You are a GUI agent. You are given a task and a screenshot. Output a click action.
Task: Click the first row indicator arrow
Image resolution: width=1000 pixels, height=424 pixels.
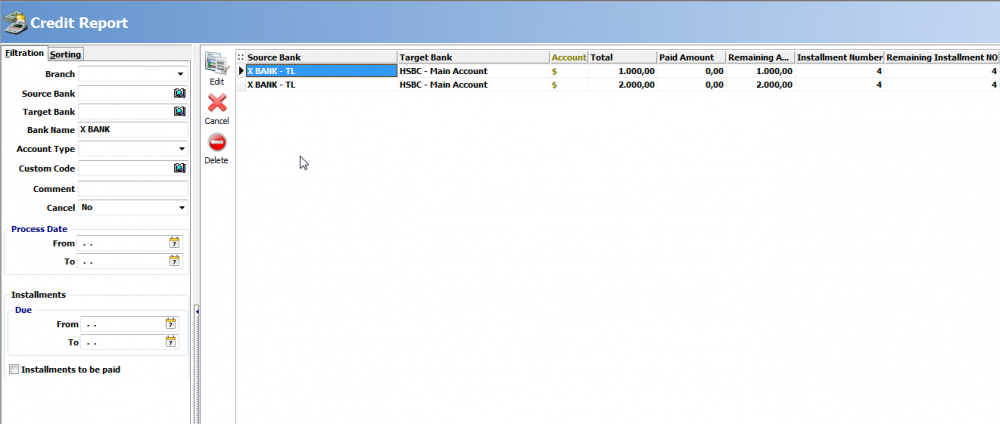(x=241, y=71)
